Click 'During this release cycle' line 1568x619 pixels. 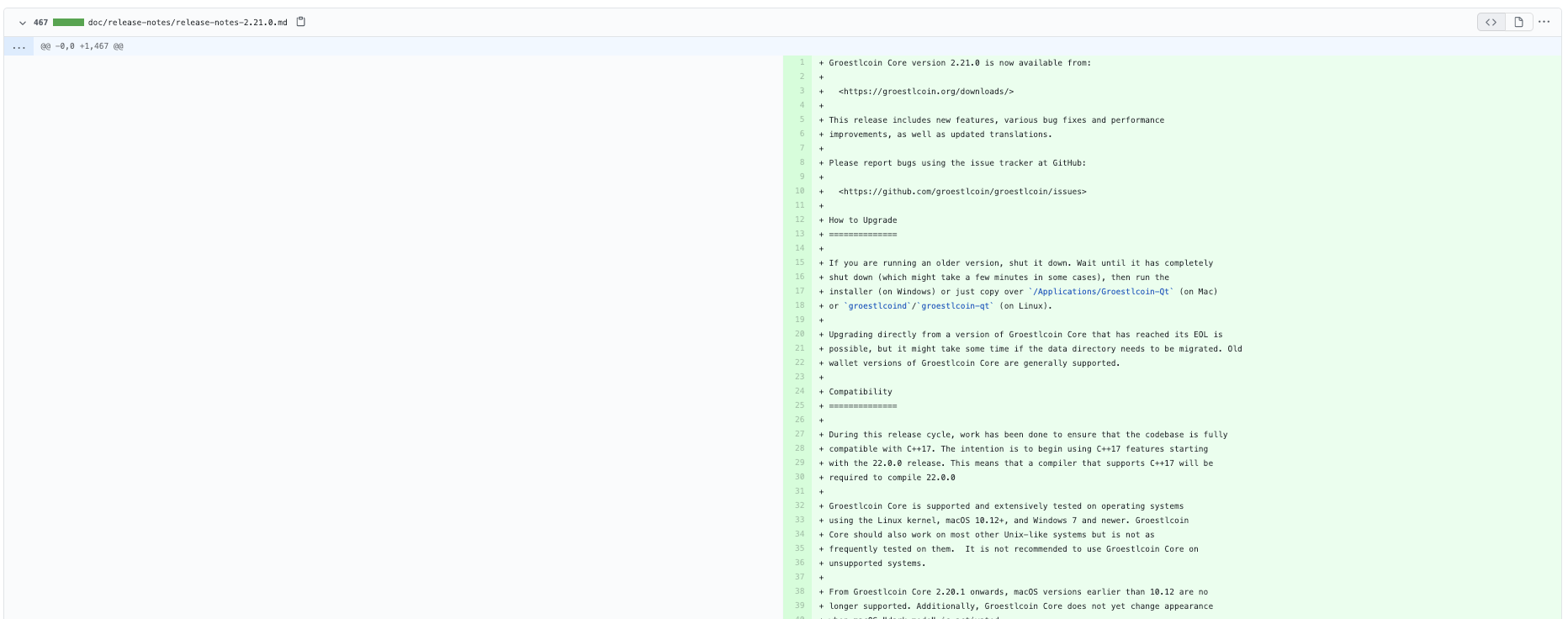[1028, 435]
